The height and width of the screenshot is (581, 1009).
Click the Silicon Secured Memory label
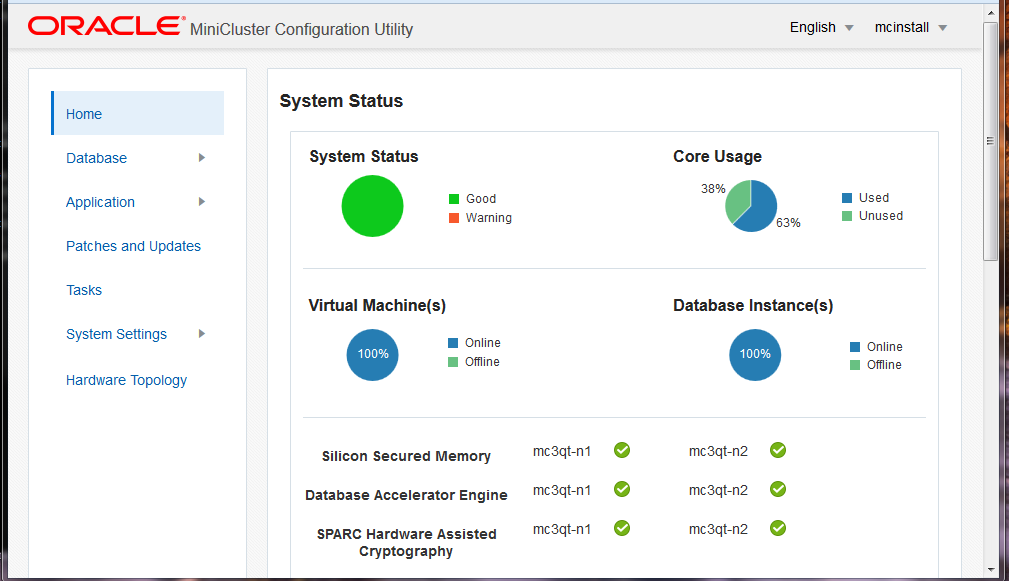click(406, 456)
